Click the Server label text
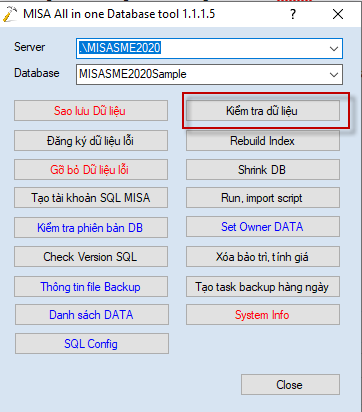 pyautogui.click(x=29, y=47)
